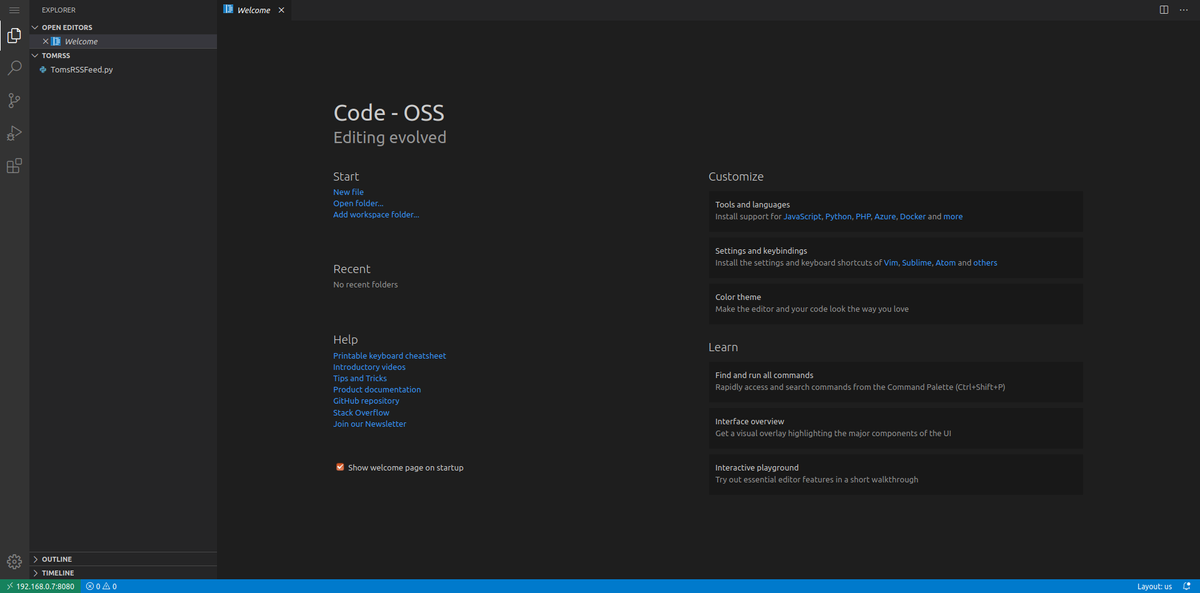The image size is (1200, 593).
Task: Click the New file link
Action: point(348,192)
